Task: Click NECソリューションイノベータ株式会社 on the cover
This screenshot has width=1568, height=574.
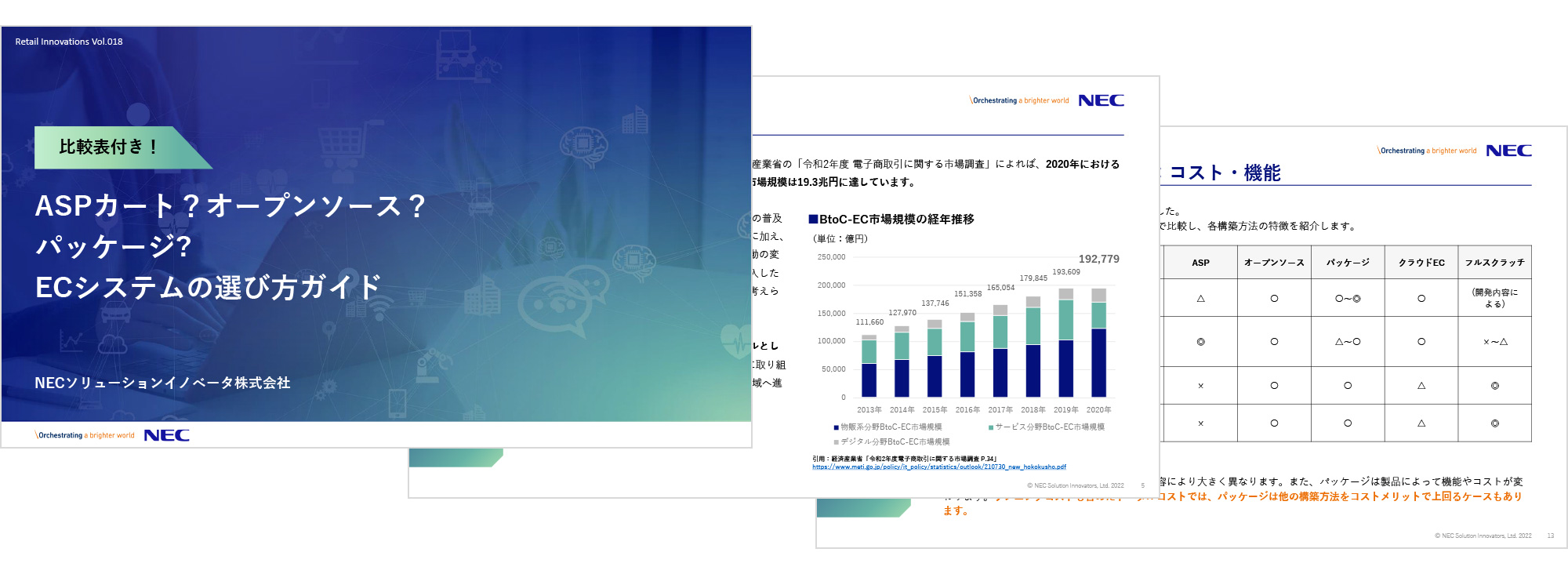Action: pyautogui.click(x=162, y=383)
